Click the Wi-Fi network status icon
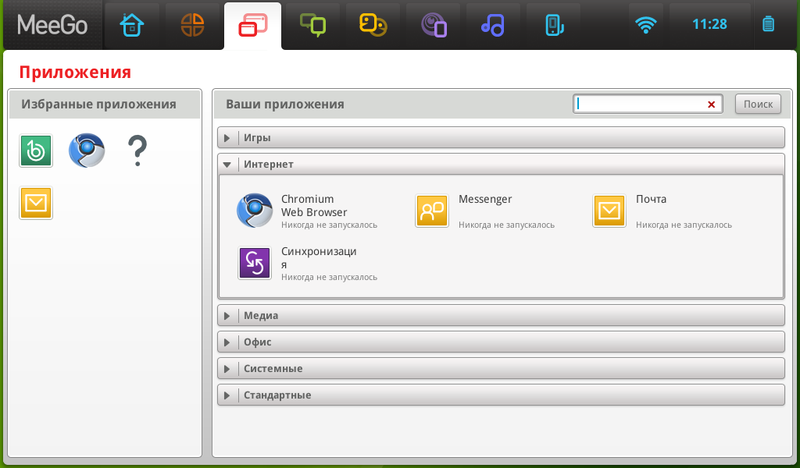This screenshot has width=800, height=468. (645, 24)
